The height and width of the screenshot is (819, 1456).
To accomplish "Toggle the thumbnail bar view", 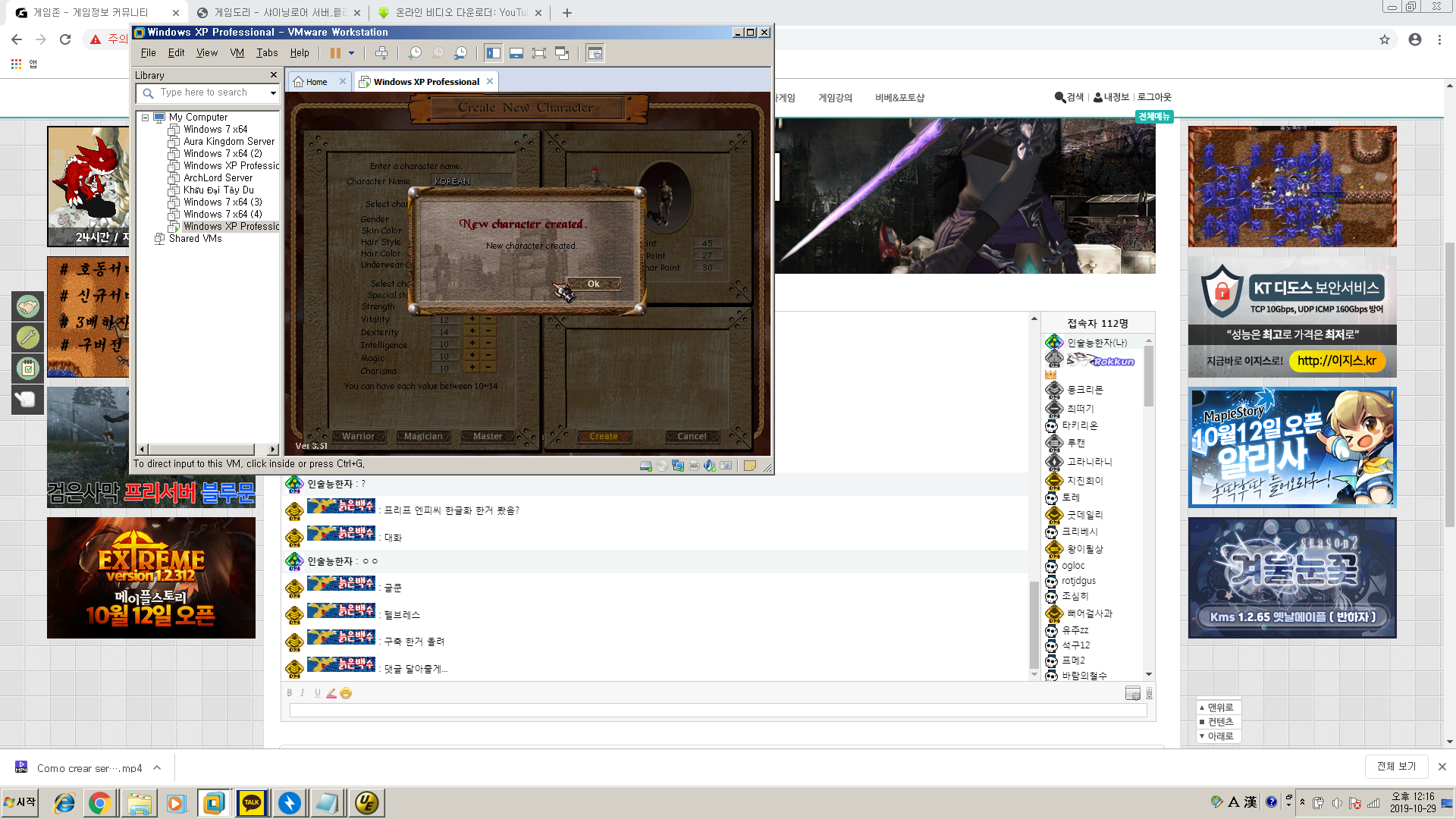I will [x=516, y=53].
